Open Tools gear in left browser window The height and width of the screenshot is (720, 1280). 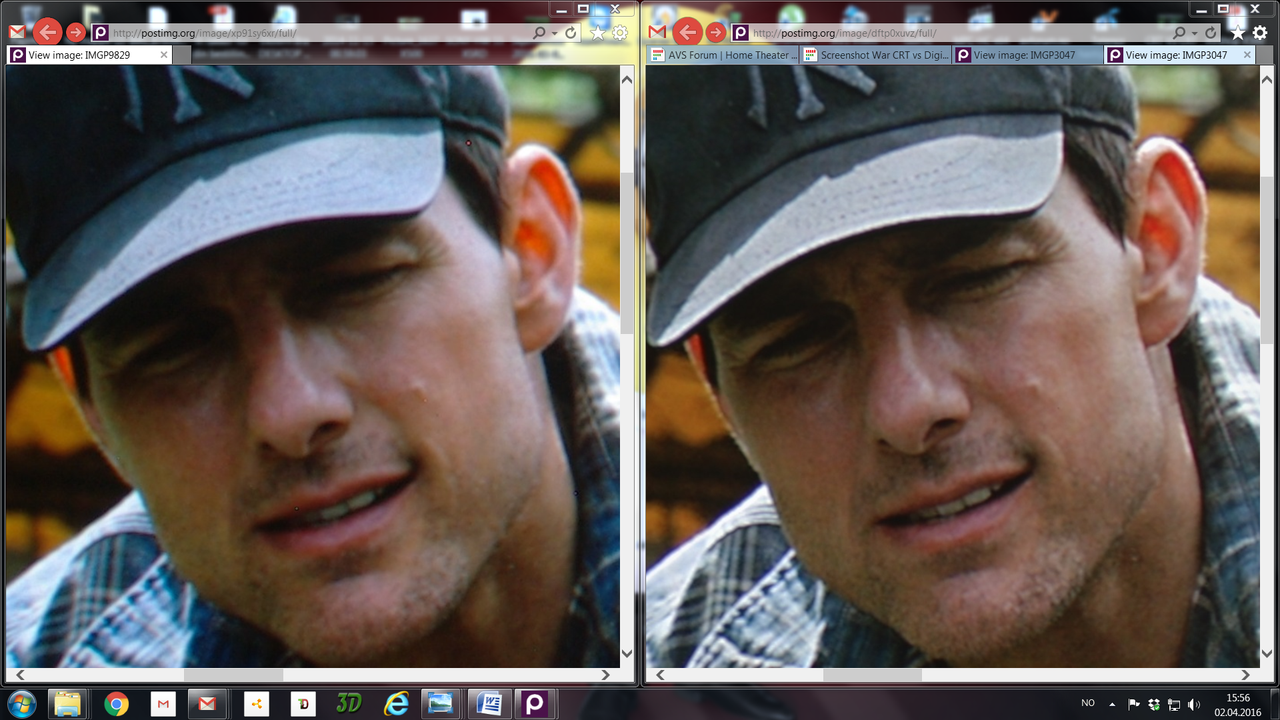click(620, 33)
